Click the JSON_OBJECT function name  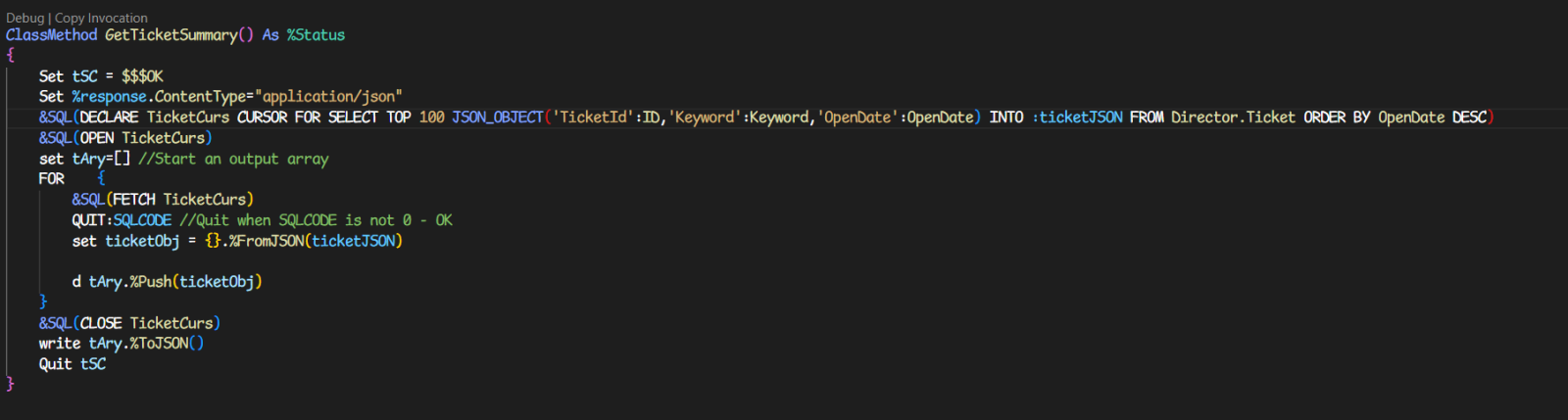point(497,117)
